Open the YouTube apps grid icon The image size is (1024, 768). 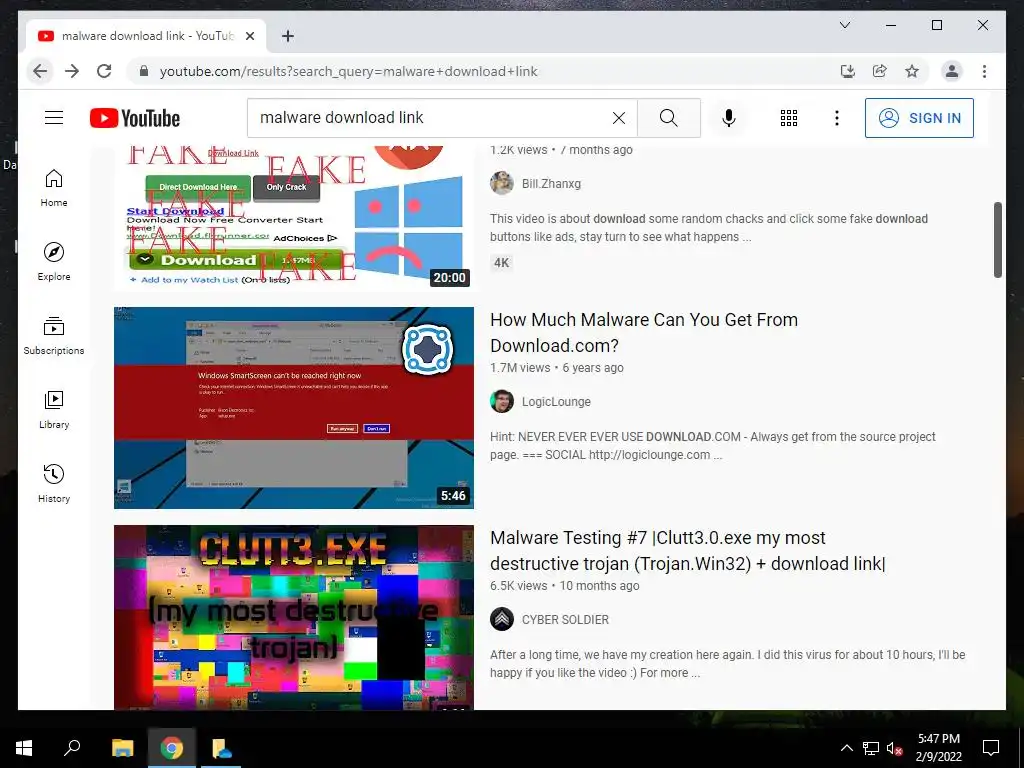pos(789,118)
